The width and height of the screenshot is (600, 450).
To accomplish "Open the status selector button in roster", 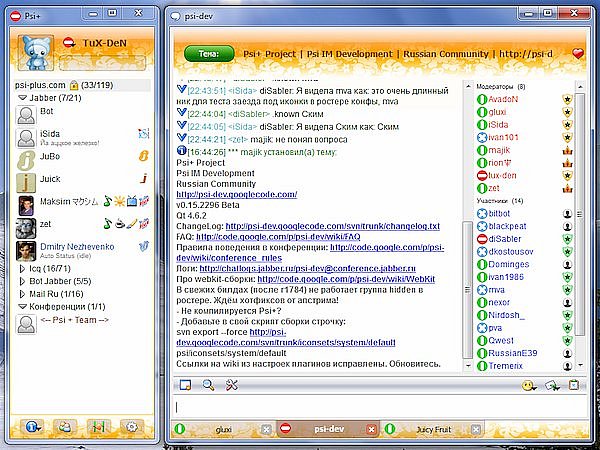I will [x=33, y=426].
